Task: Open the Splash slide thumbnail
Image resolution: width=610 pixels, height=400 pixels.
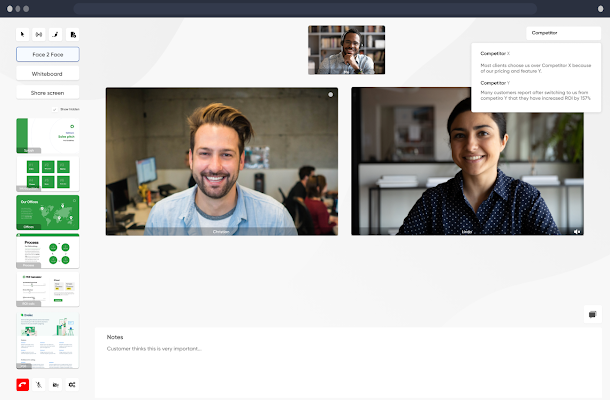Action: [x=48, y=136]
